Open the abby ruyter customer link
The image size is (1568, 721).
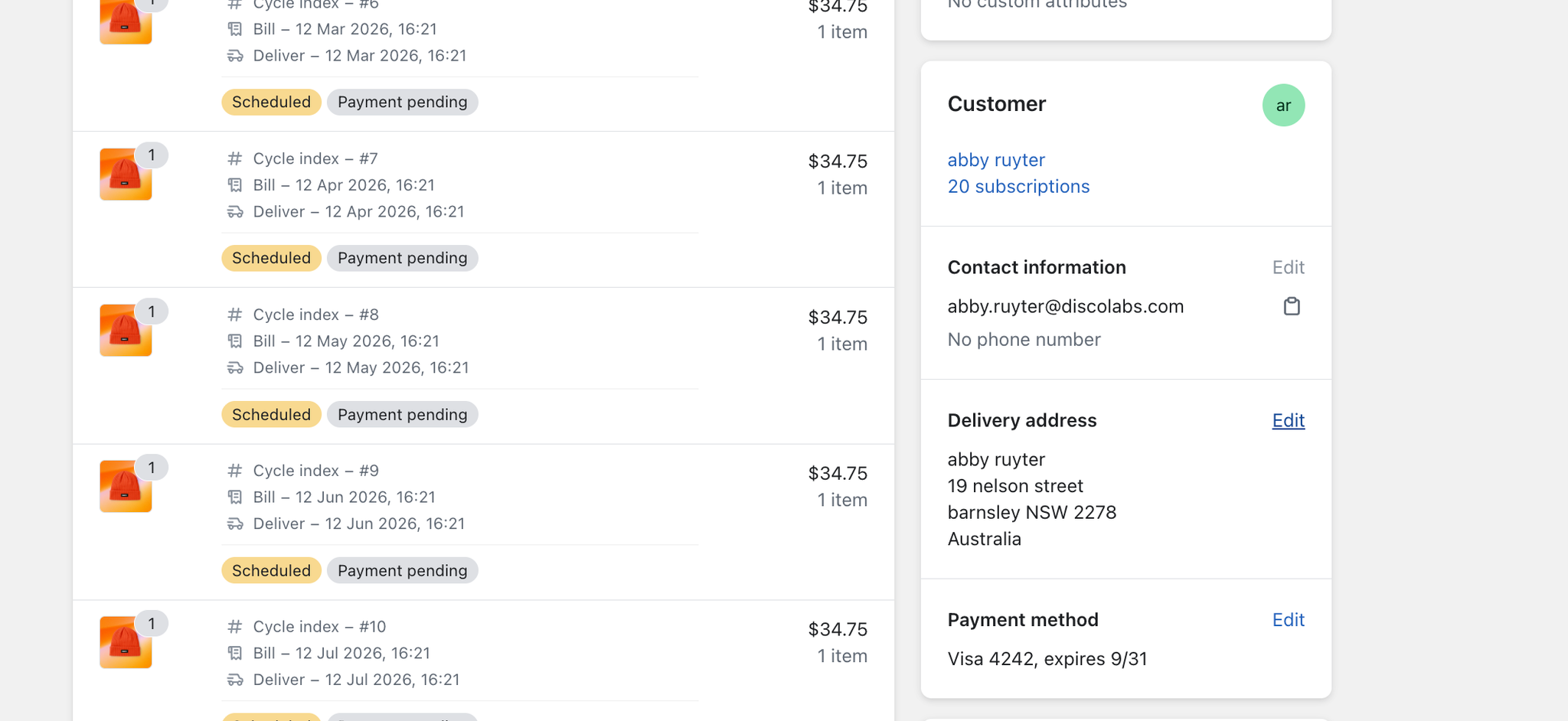(995, 160)
